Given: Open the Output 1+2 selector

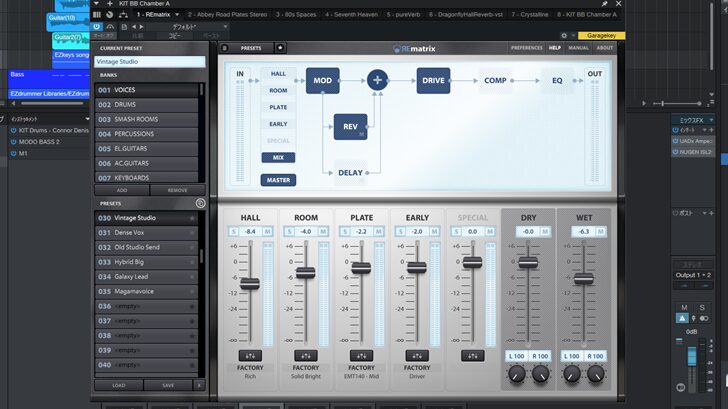Looking at the screenshot, I should [x=693, y=275].
